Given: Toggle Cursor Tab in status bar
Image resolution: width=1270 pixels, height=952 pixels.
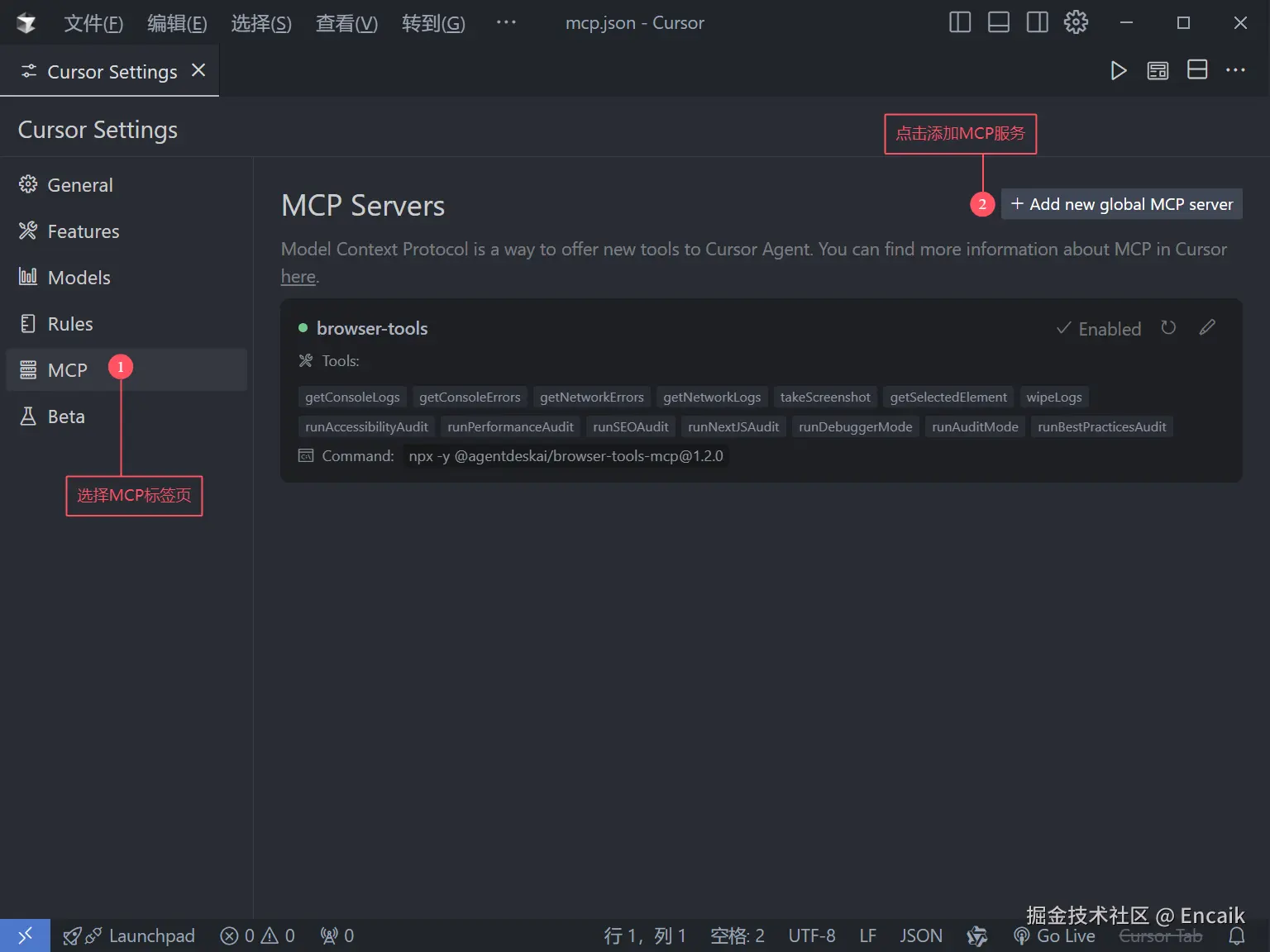Looking at the screenshot, I should coord(1160,935).
